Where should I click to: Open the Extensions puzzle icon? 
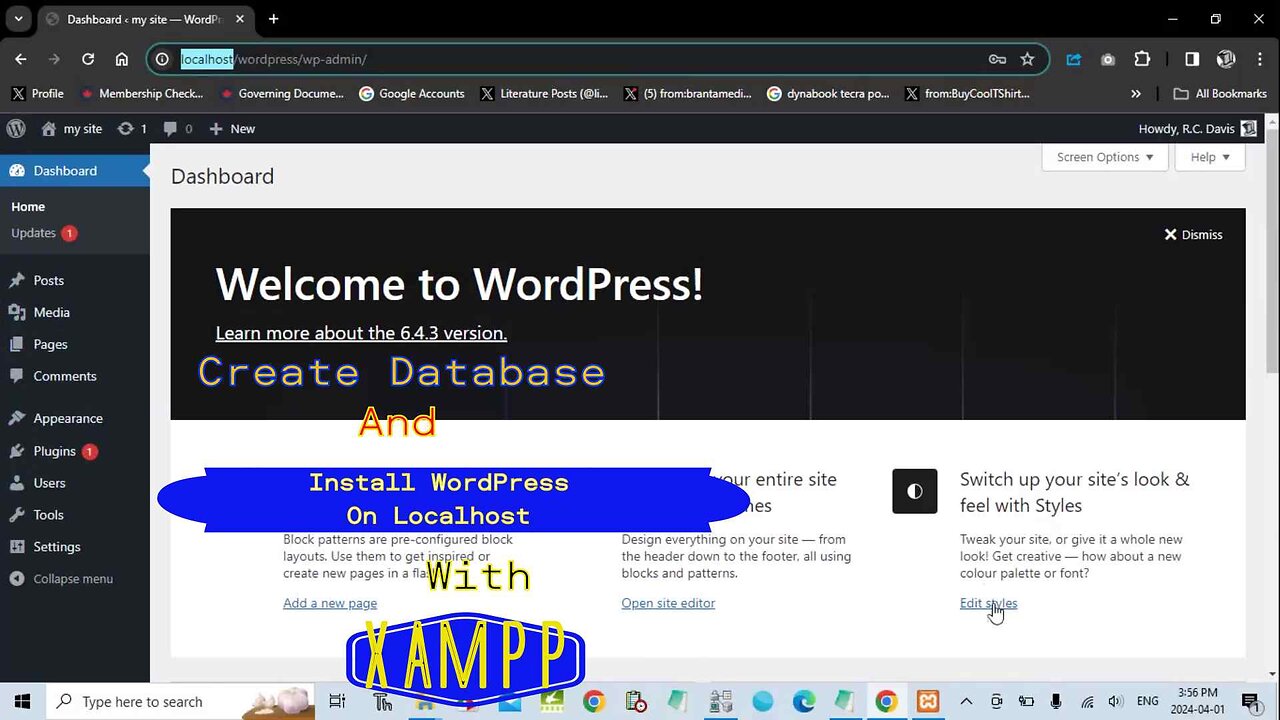1142,59
